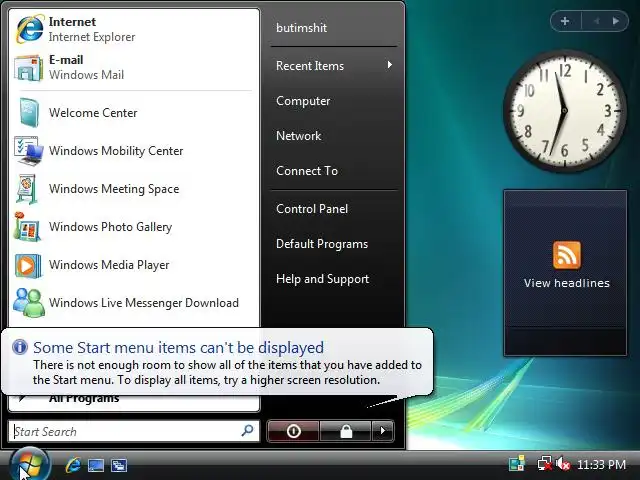Click the network tray icon
Image resolution: width=640 pixels, height=480 pixels.
[x=544, y=464]
